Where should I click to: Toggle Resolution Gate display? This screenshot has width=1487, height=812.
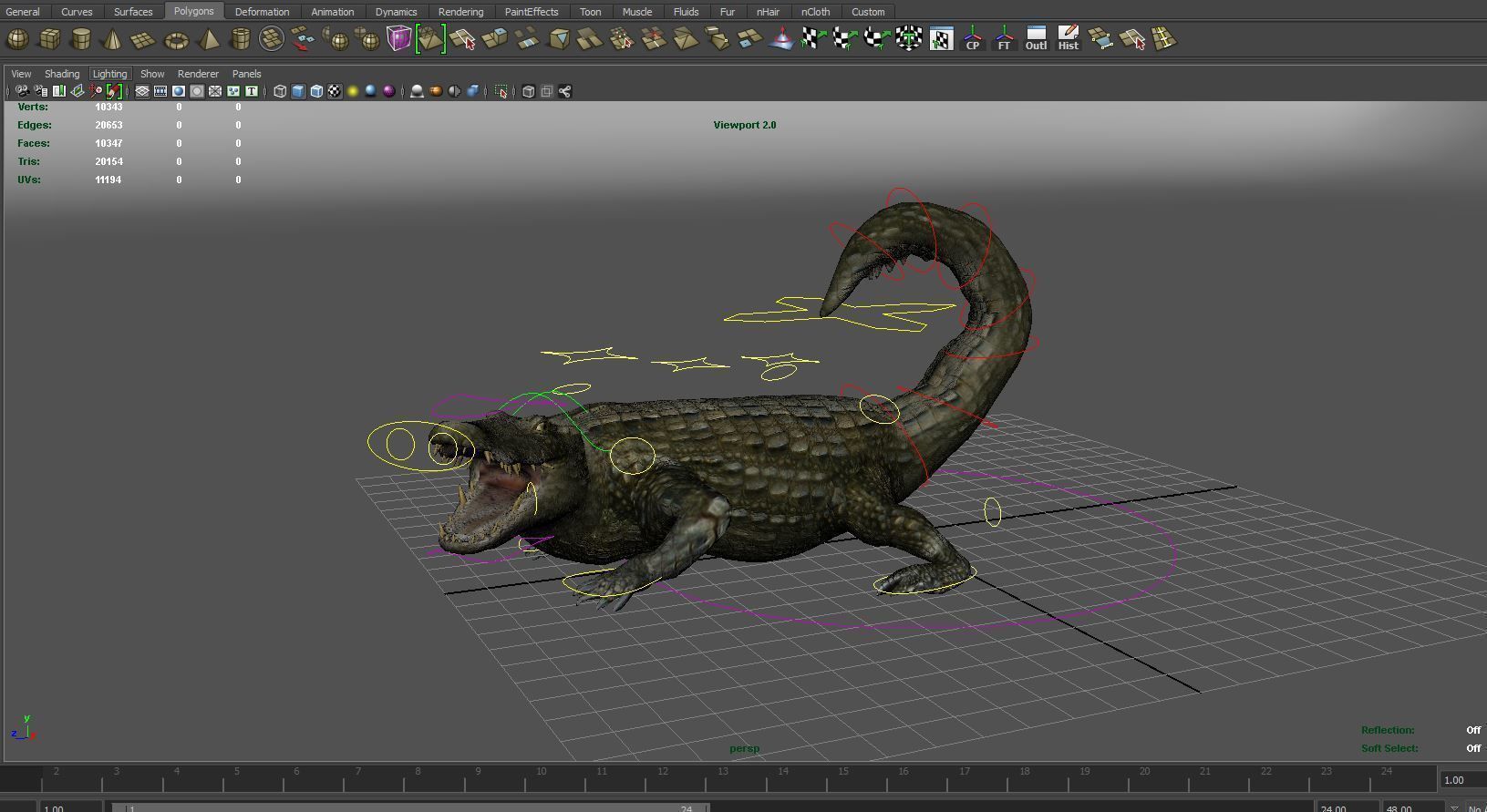click(x=178, y=91)
